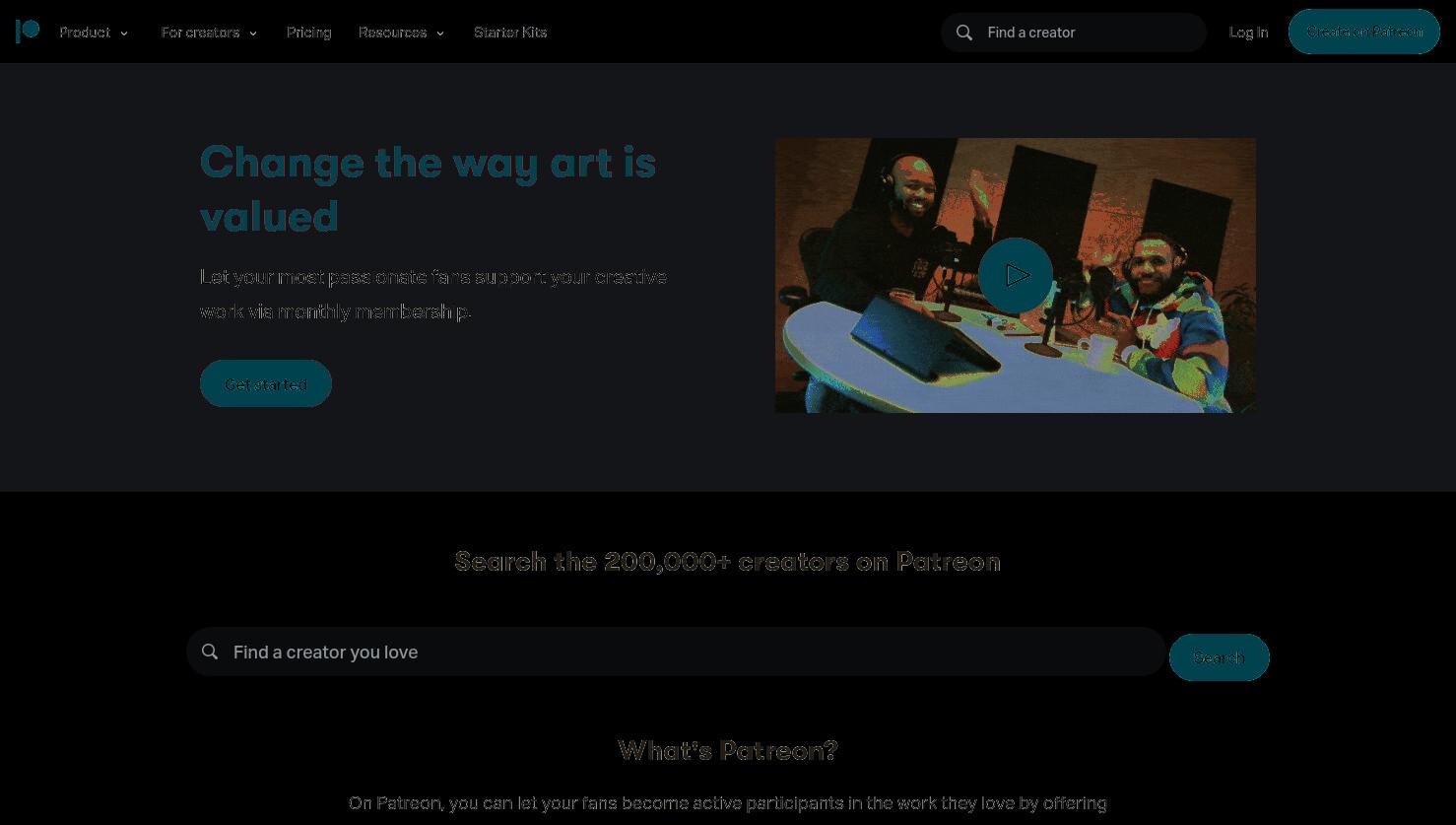This screenshot has height=825, width=1456.
Task: Click the magnifier icon in the top search
Action: 964,33
